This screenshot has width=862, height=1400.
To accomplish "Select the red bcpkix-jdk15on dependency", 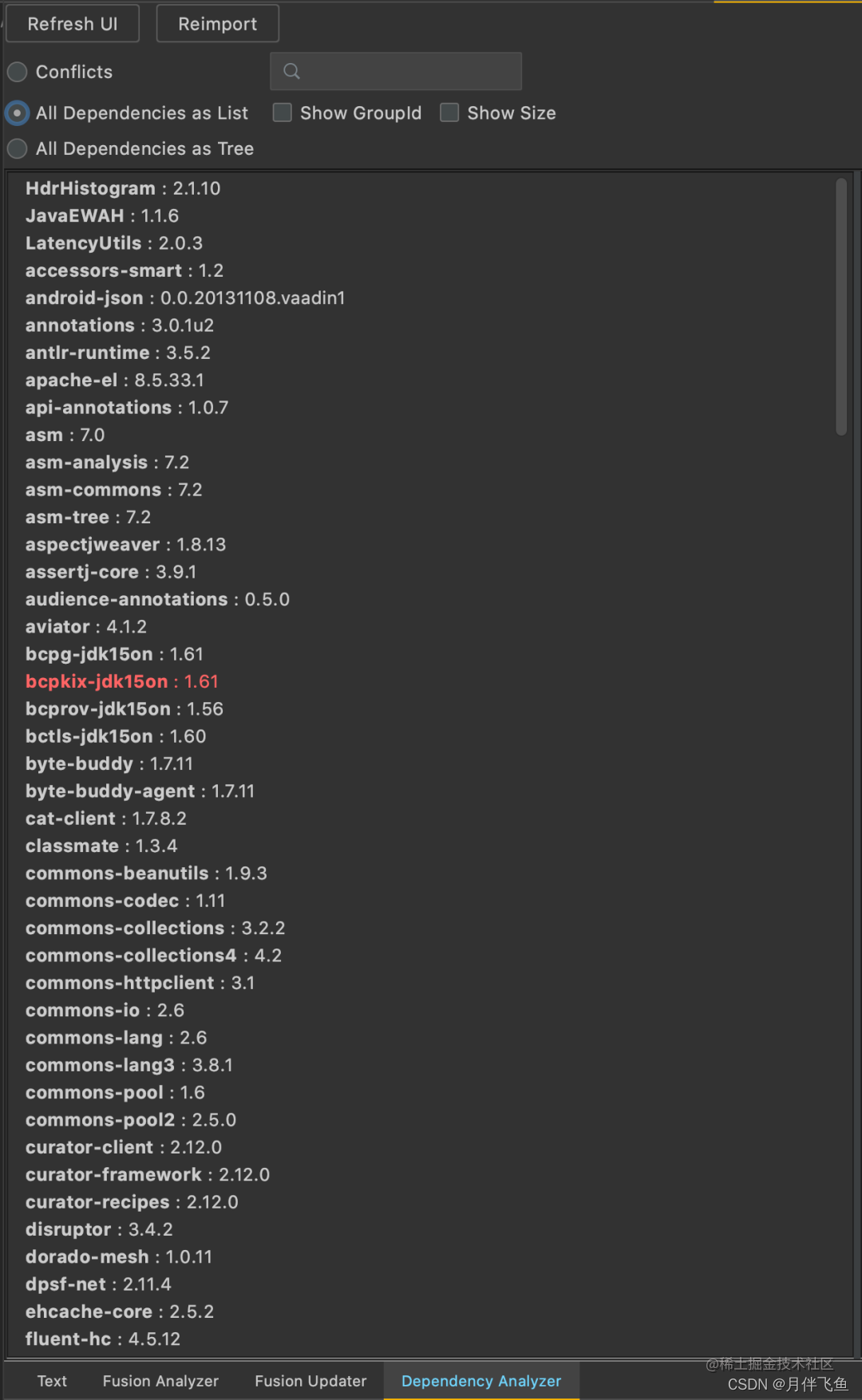I will (122, 681).
